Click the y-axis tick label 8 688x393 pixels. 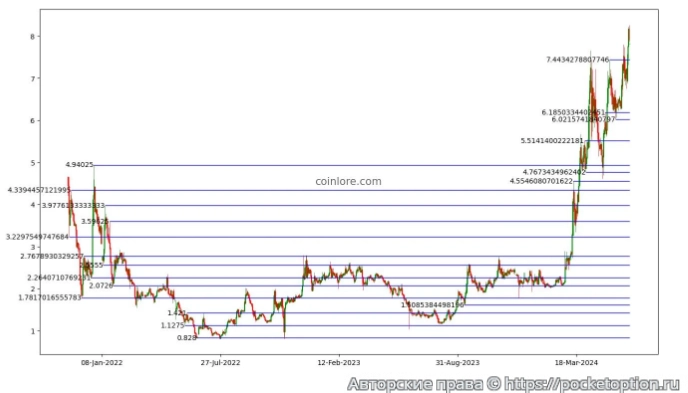click(32, 37)
